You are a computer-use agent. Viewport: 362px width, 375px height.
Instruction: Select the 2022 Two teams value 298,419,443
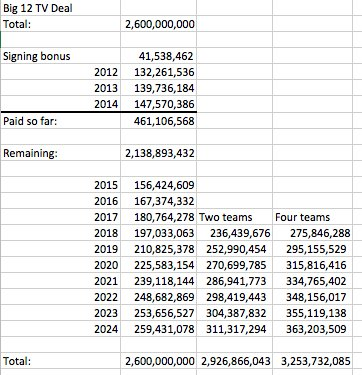(x=234, y=297)
